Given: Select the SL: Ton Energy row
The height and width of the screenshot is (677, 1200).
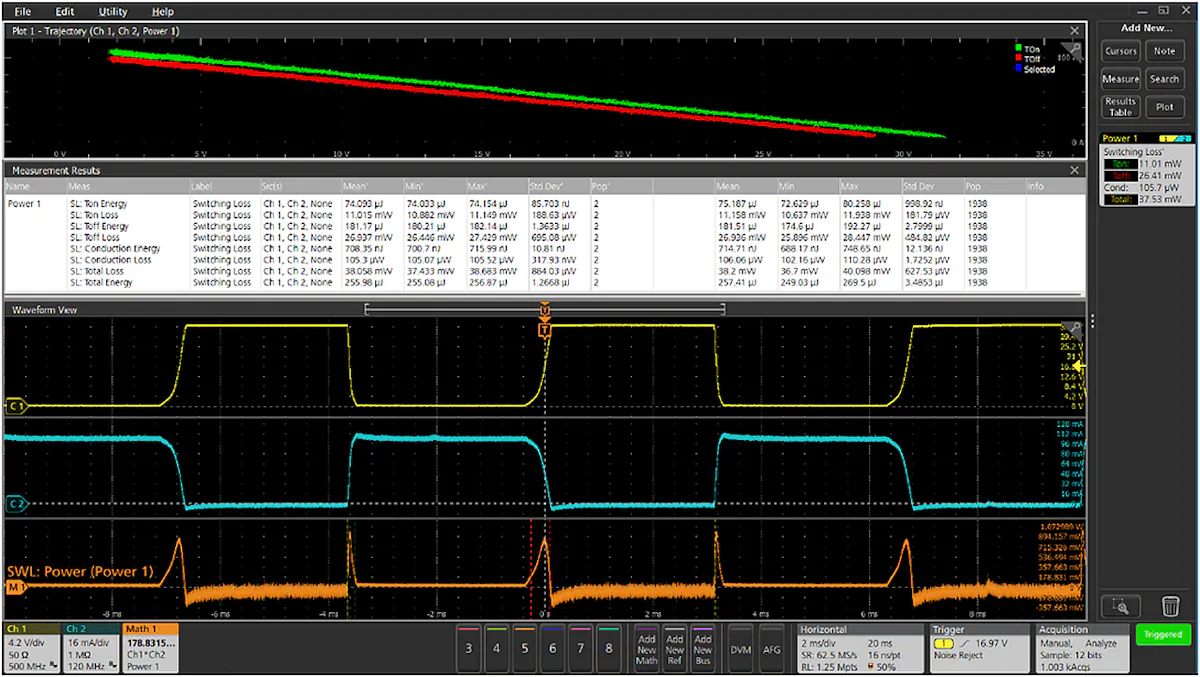Looking at the screenshot, I should [x=544, y=204].
